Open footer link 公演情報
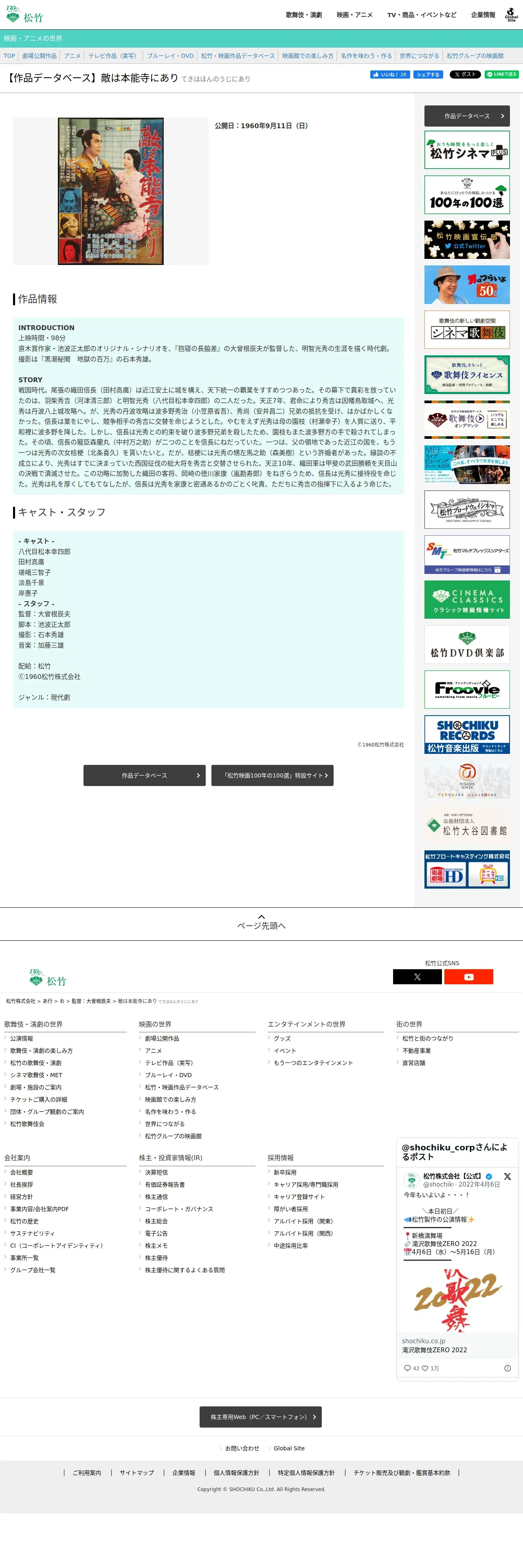523x1568 pixels. [21, 1038]
